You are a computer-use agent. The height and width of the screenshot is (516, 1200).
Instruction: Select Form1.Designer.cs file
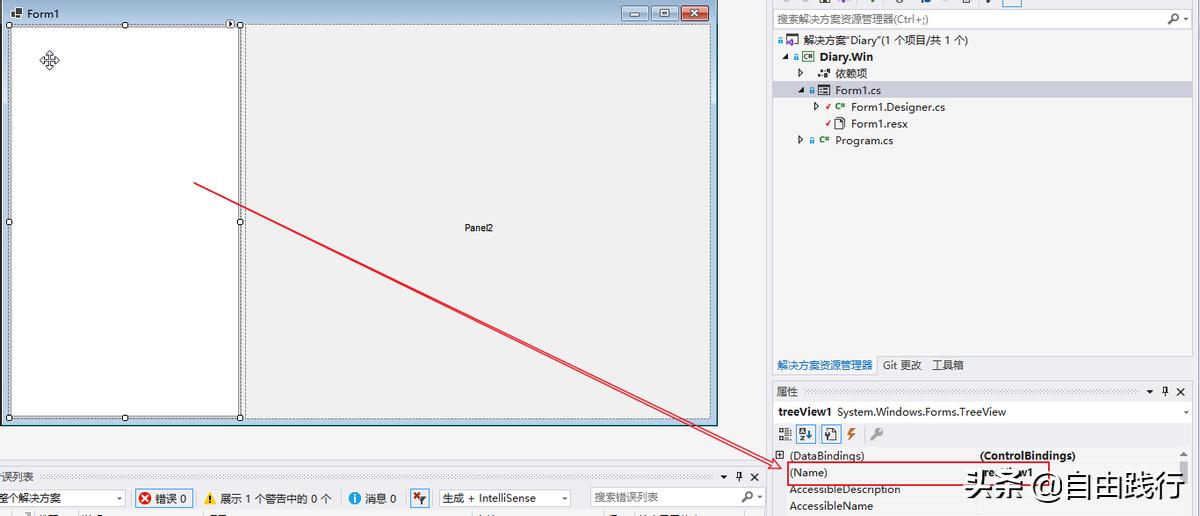(x=898, y=107)
